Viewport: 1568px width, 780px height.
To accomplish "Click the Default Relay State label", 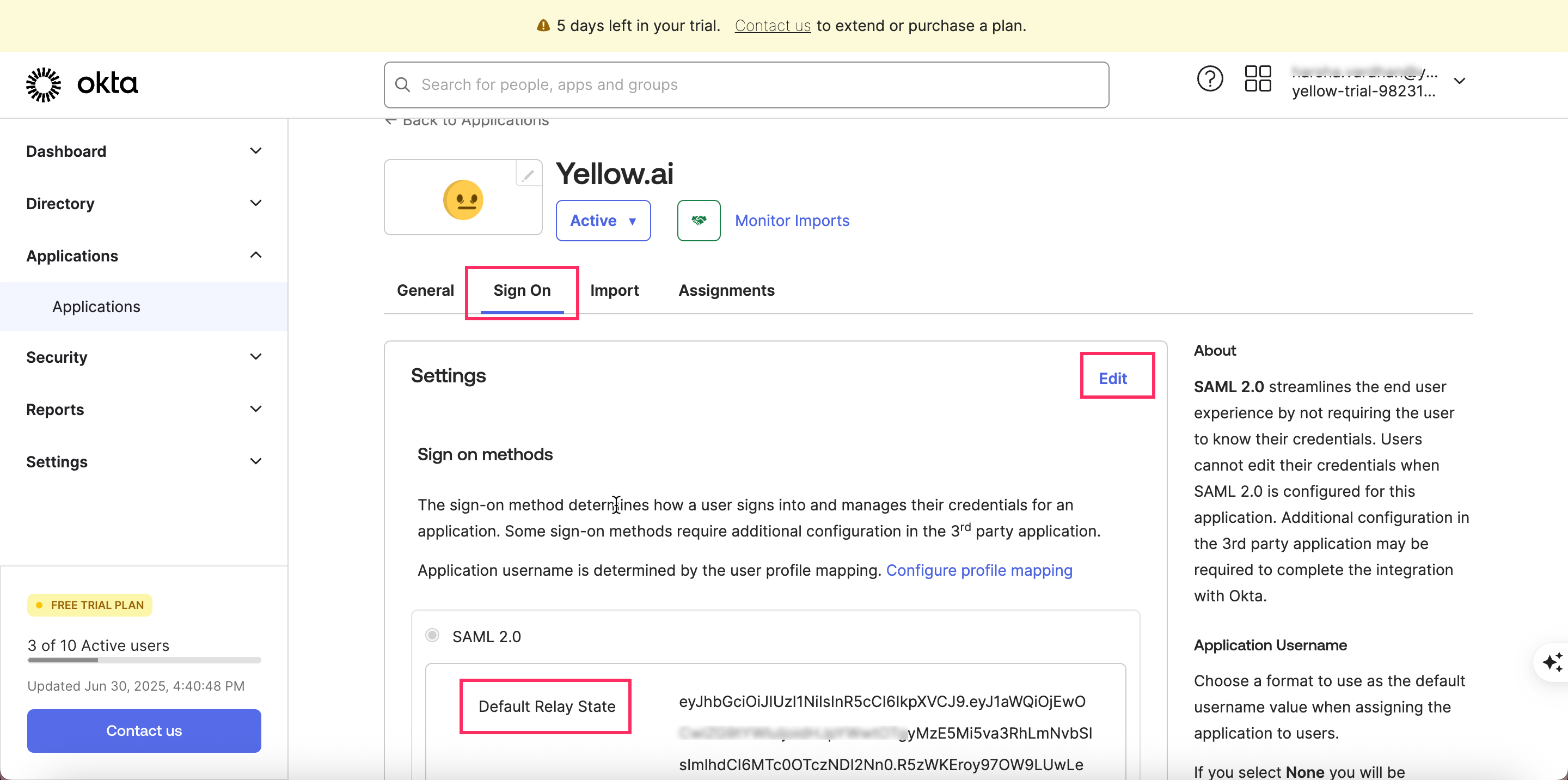I will (x=547, y=706).
